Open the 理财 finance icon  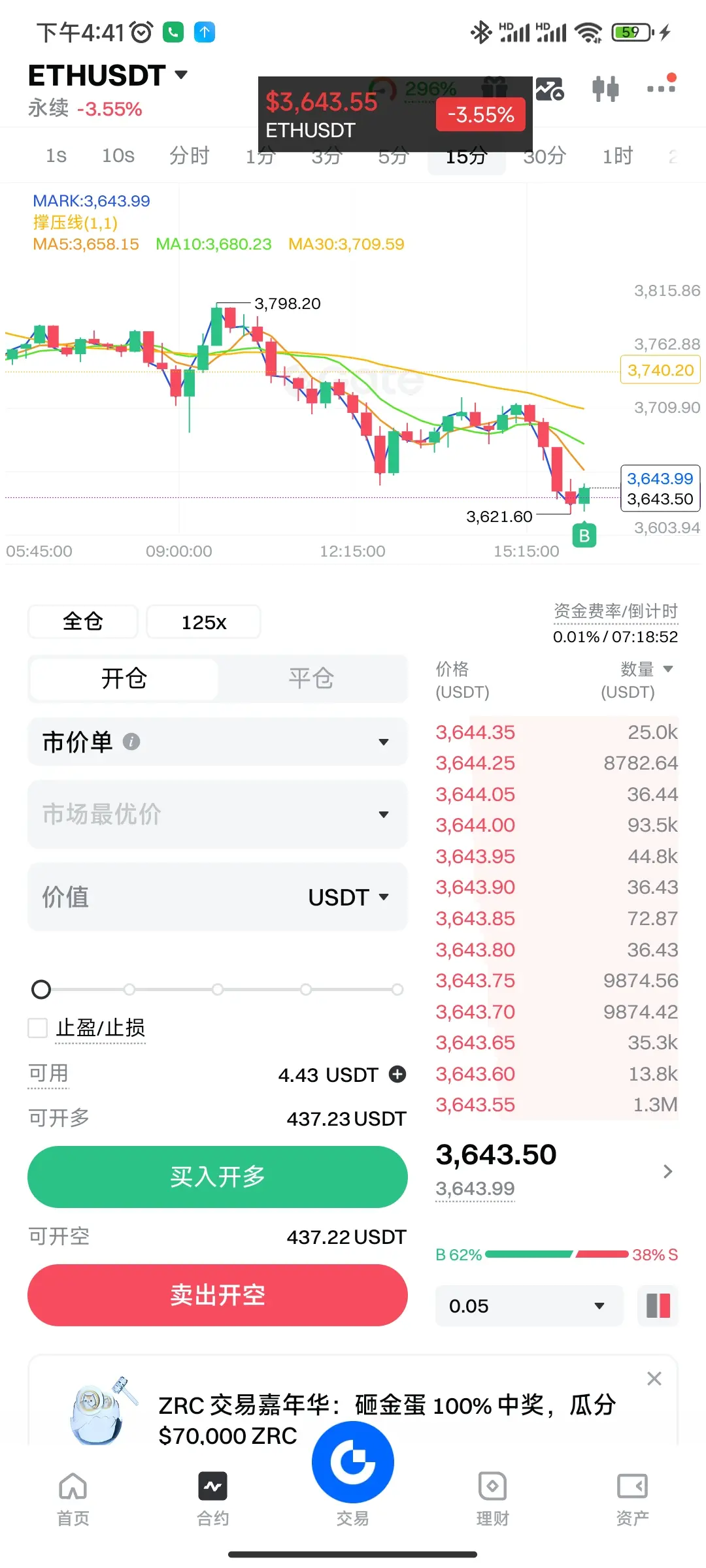492,1498
